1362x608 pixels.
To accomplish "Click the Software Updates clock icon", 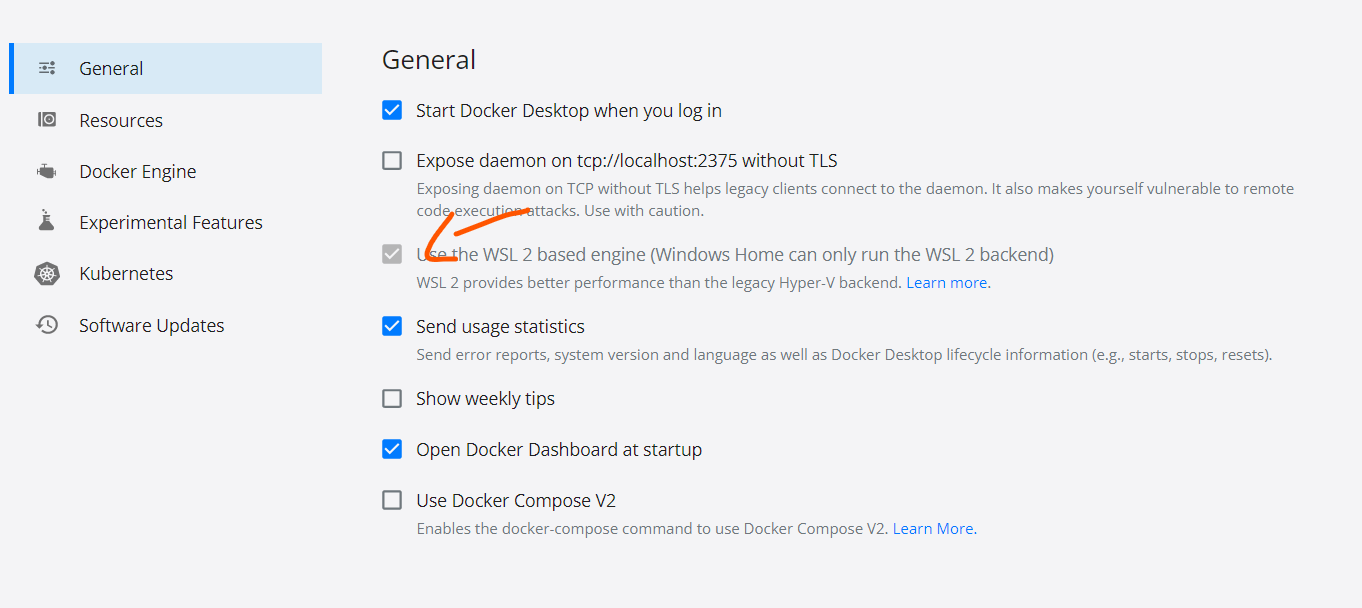I will click(x=46, y=324).
